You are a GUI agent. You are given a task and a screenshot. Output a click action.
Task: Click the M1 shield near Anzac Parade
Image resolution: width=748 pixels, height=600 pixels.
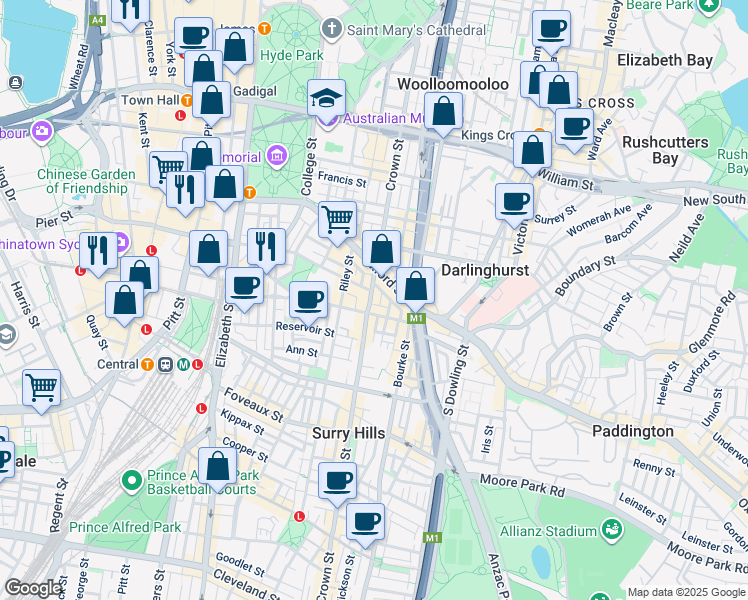(431, 538)
